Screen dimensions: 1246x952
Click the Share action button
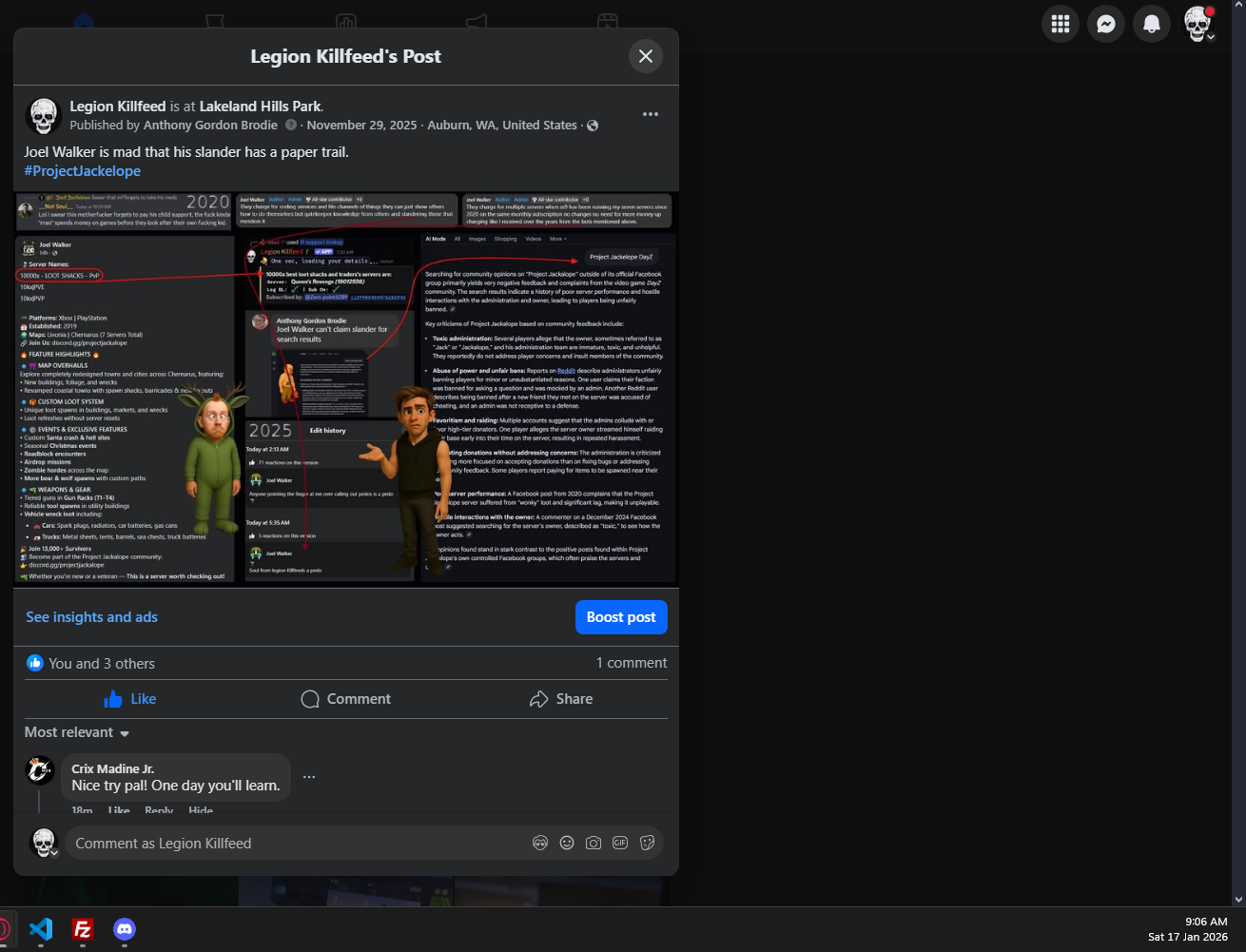[x=561, y=699]
